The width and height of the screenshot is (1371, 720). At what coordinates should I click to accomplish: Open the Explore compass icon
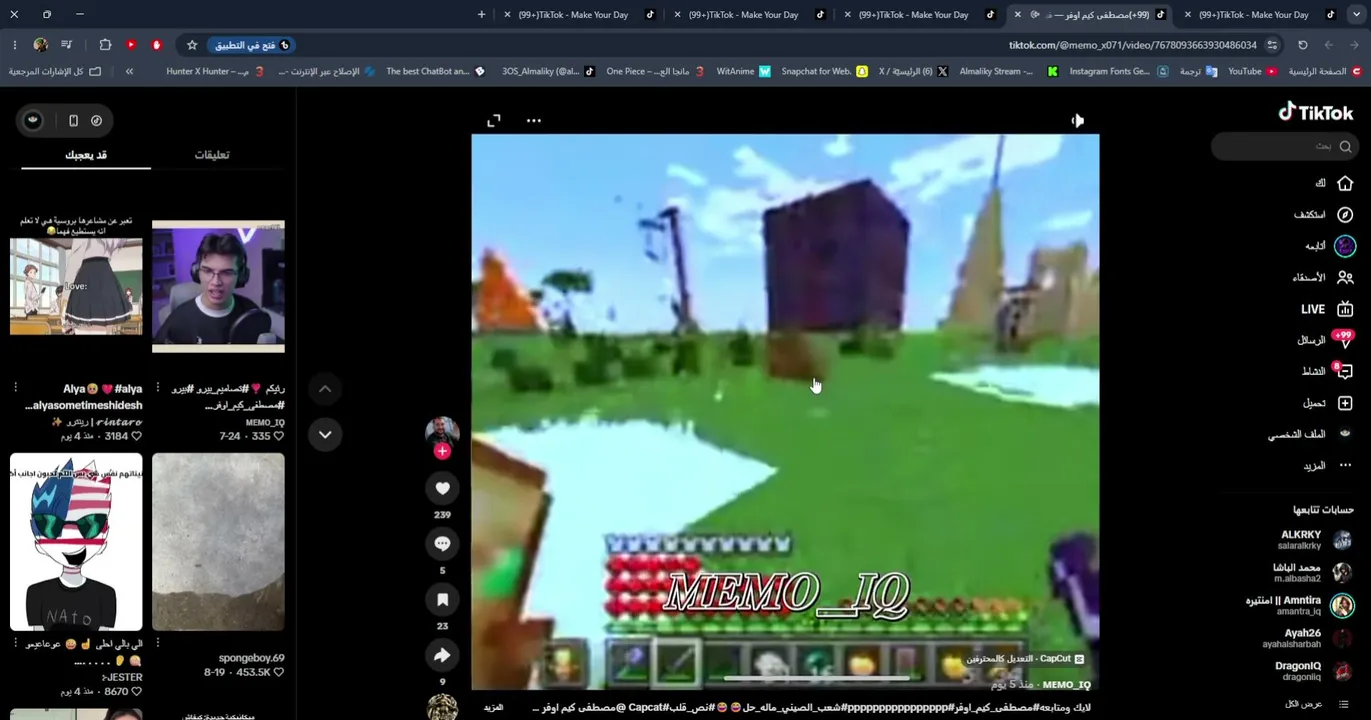click(1345, 215)
